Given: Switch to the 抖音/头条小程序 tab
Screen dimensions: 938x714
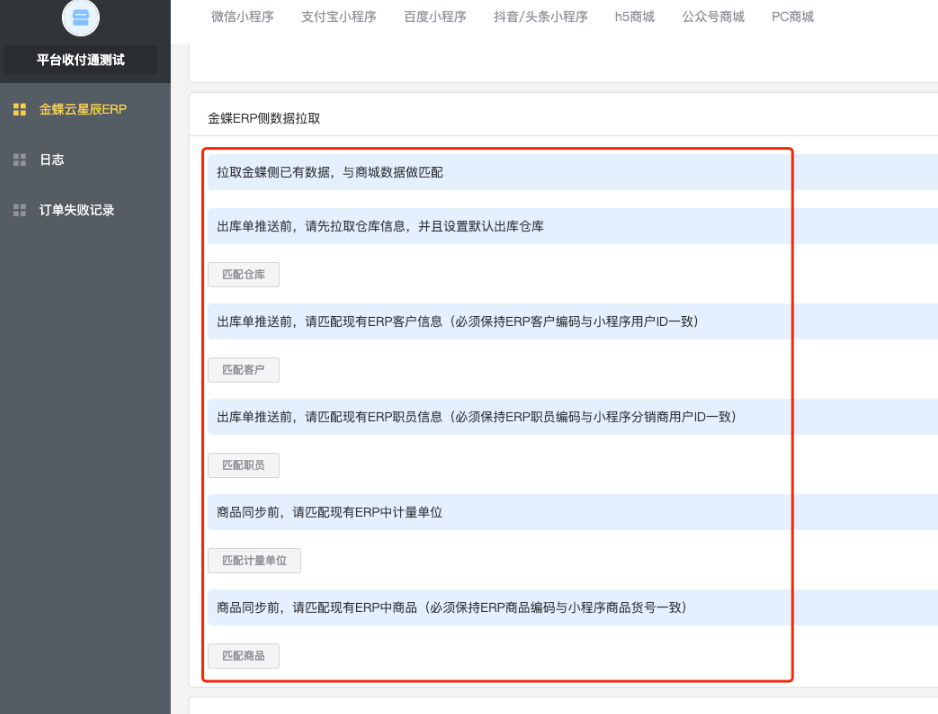Looking at the screenshot, I should [x=540, y=17].
